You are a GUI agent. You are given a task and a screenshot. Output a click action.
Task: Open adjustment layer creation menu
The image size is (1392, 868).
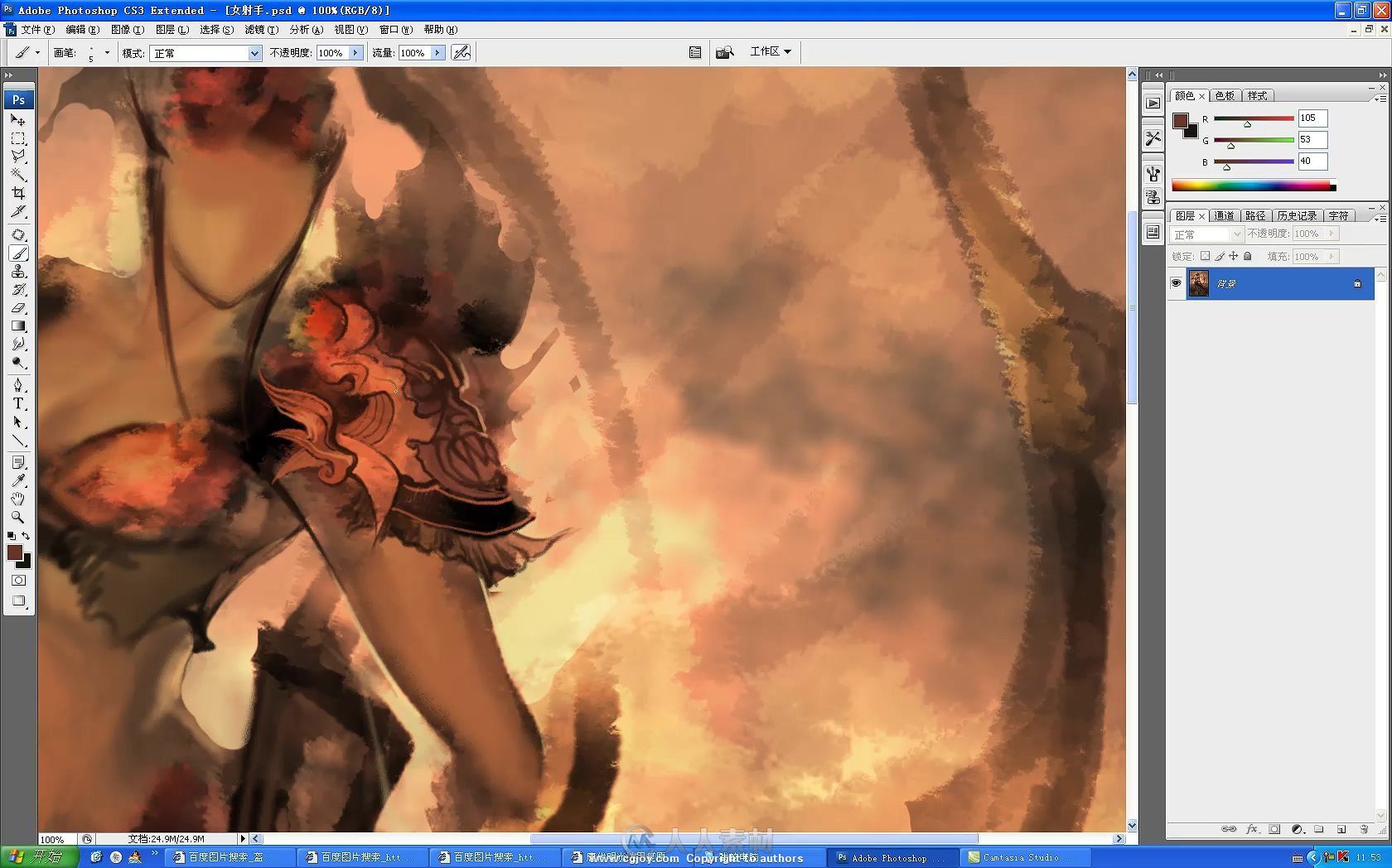coord(1298,829)
